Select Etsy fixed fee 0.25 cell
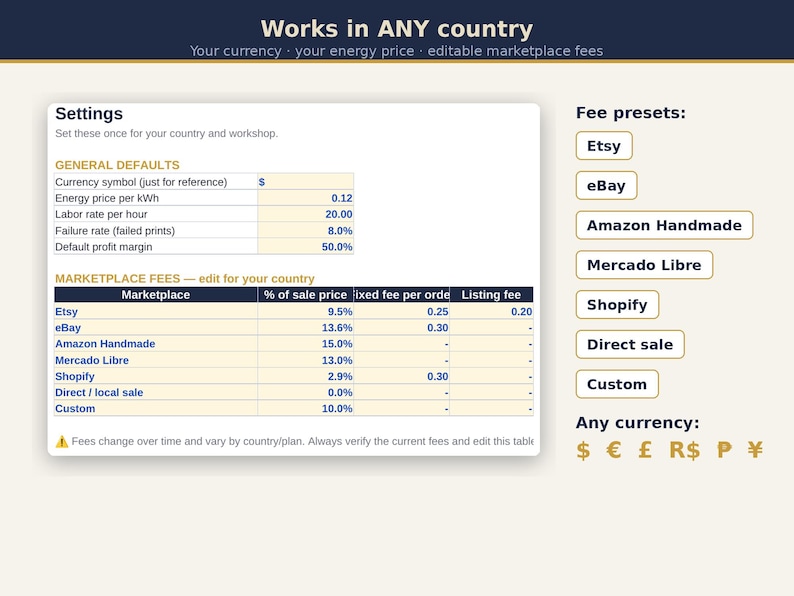 pyautogui.click(x=402, y=311)
